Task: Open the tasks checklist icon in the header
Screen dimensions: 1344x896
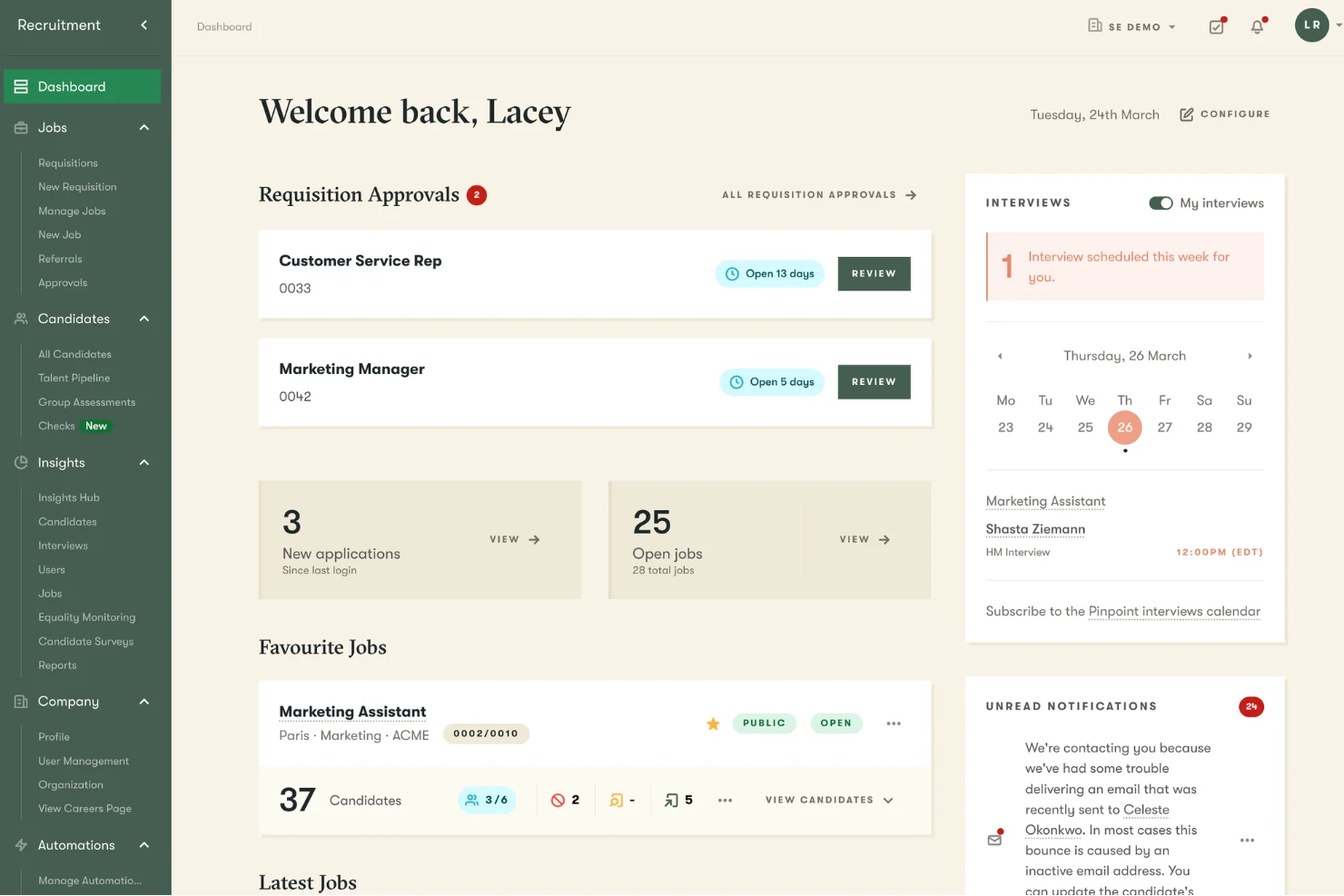Action: coord(1217,26)
